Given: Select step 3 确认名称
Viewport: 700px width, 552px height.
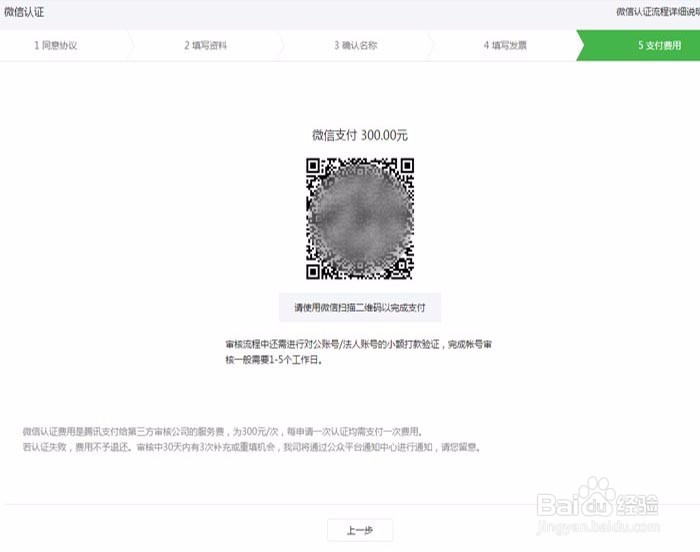Looking at the screenshot, I should click(x=356, y=46).
